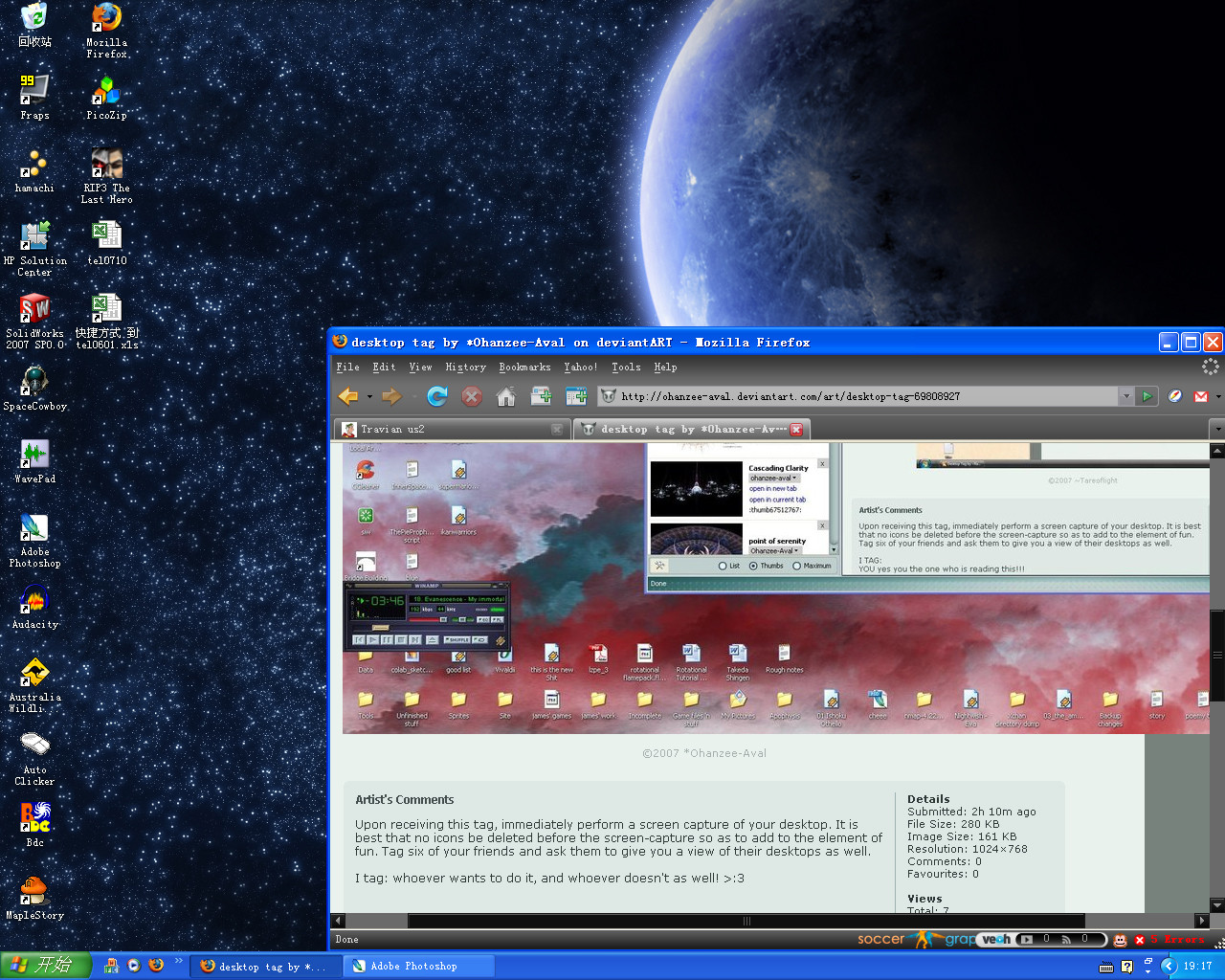This screenshot has height=980, width=1225.
Task: Select the Mozilla Firefox desktop shortcut
Action: tap(106, 31)
